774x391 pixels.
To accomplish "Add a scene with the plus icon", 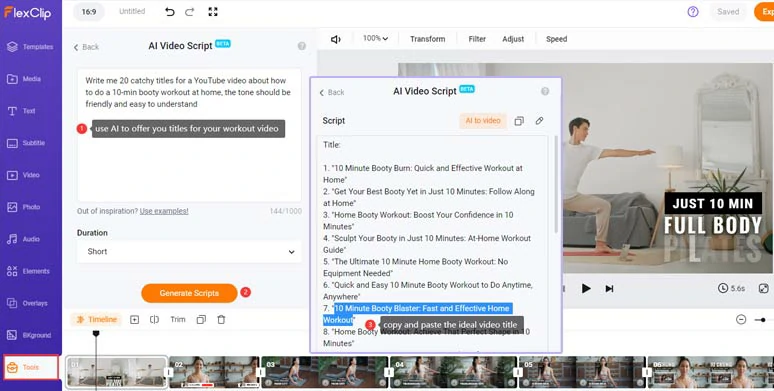I will click(x=134, y=320).
